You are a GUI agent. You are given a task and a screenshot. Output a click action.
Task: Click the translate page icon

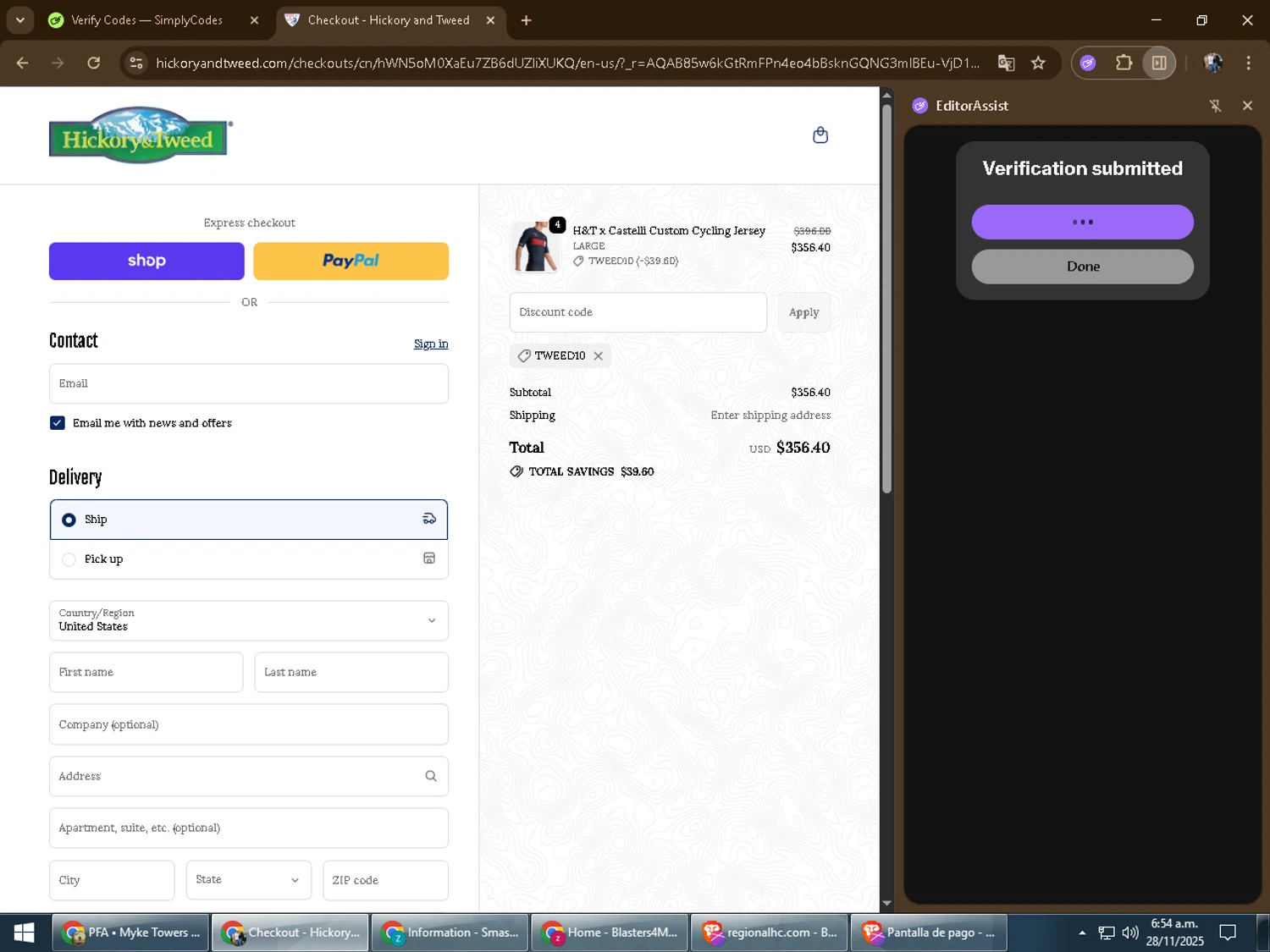coord(1006,63)
